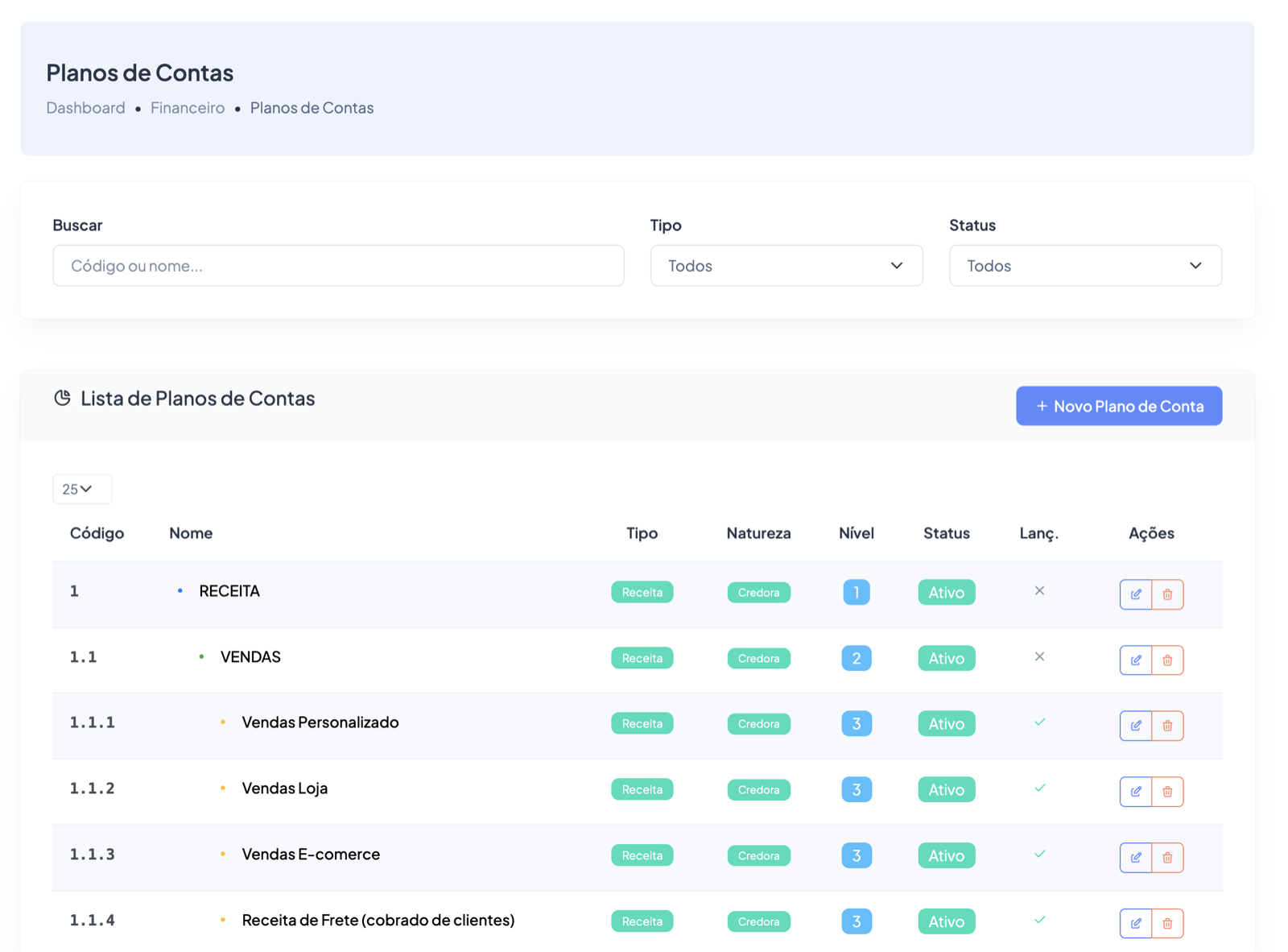
Task: Go to Dashboard breadcrumb link
Action: [85, 108]
